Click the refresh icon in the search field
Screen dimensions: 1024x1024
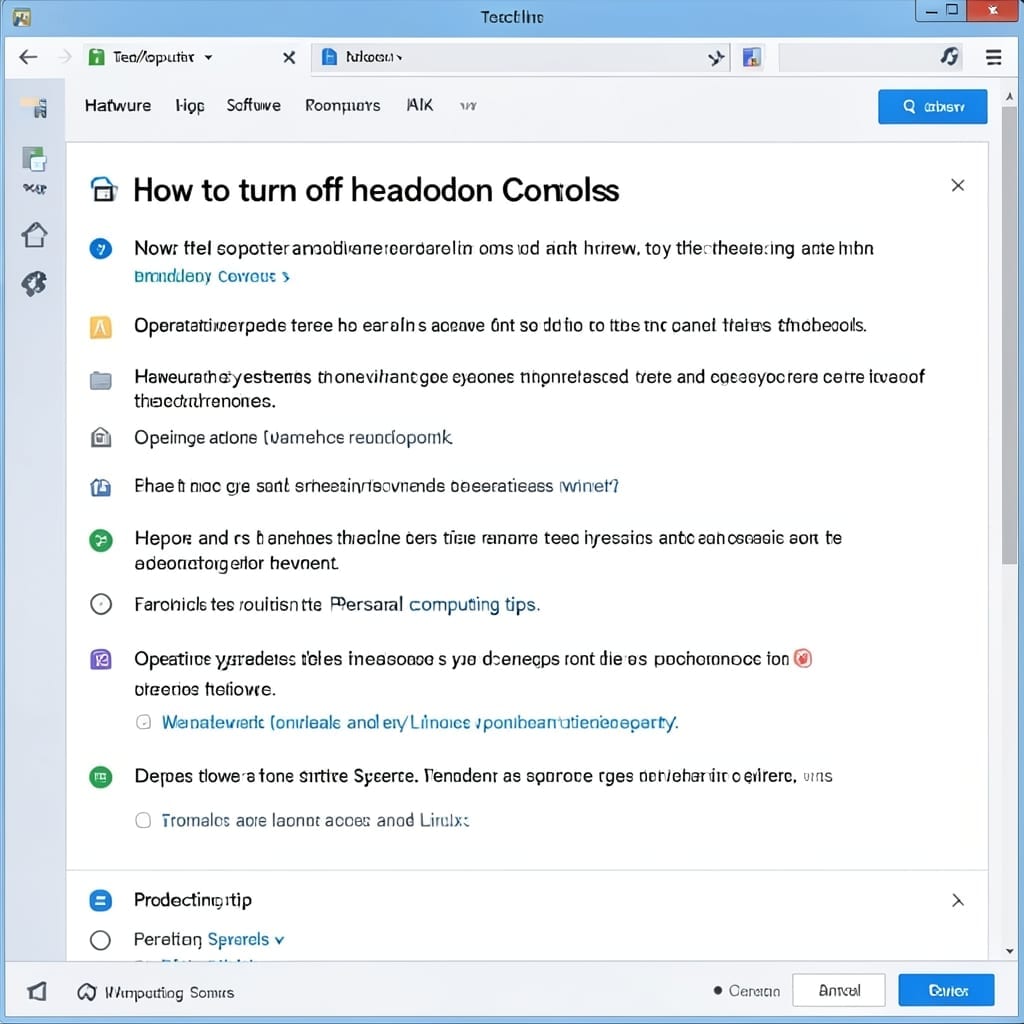click(950, 57)
